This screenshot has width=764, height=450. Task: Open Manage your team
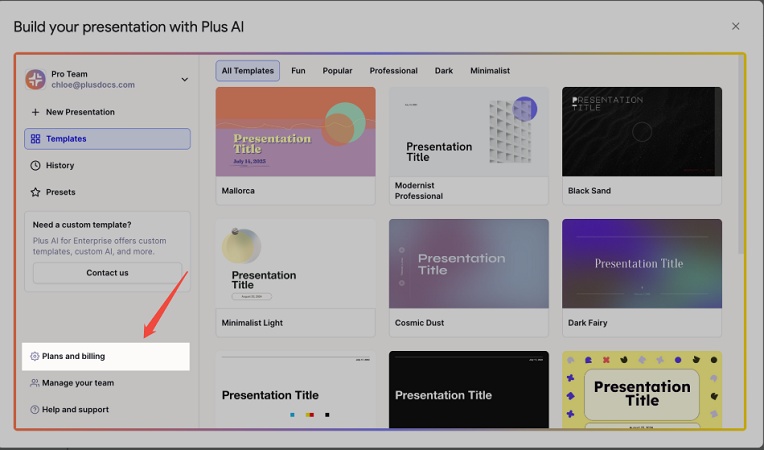point(106,383)
